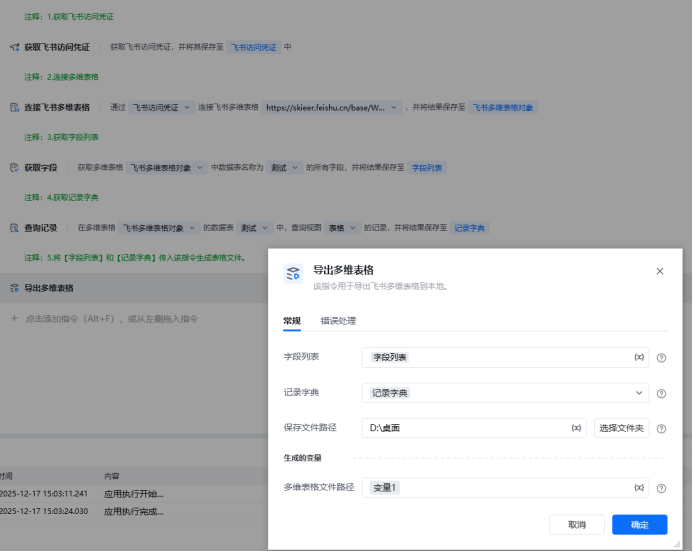Select the 导出多维表格 command row
The image size is (693, 552).
coord(133,288)
